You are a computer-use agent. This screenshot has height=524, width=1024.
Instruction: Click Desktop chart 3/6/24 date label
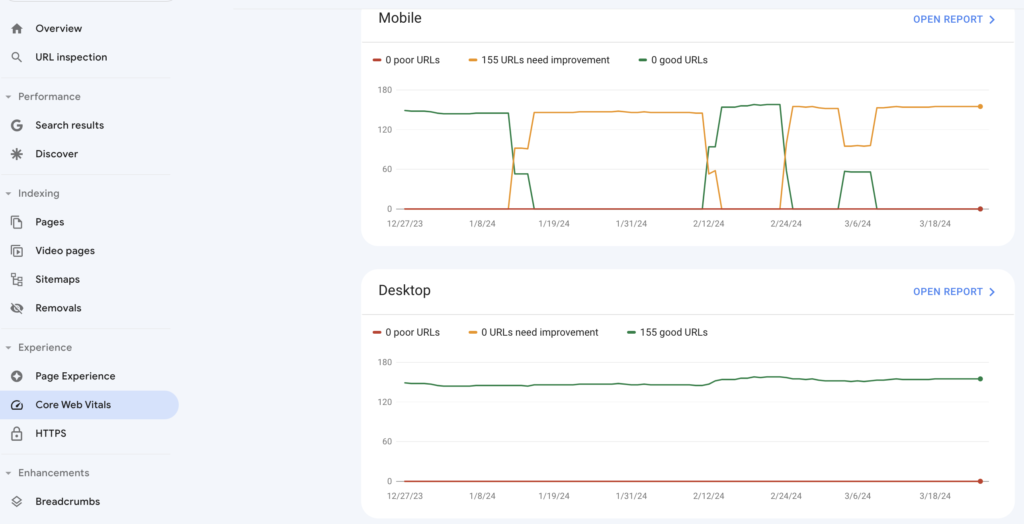[858, 496]
